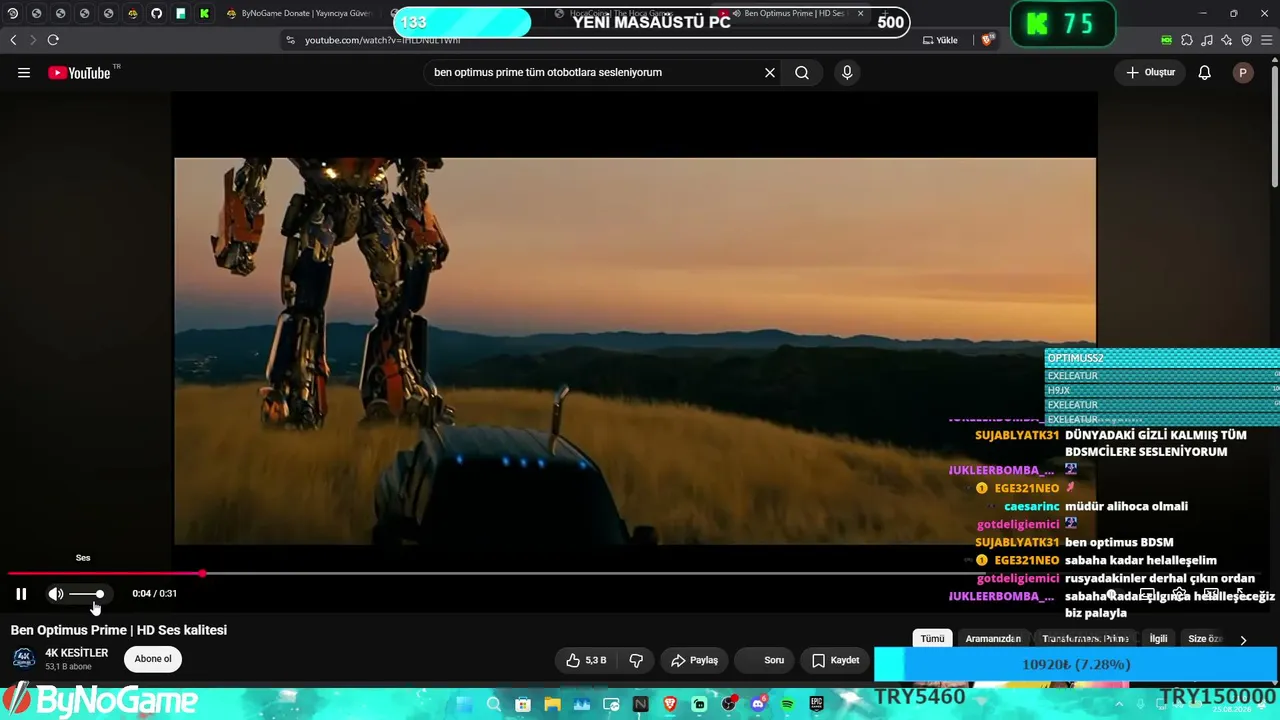This screenshot has height=720, width=1280.
Task: Subscribe using Abone ol button
Action: click(x=153, y=659)
